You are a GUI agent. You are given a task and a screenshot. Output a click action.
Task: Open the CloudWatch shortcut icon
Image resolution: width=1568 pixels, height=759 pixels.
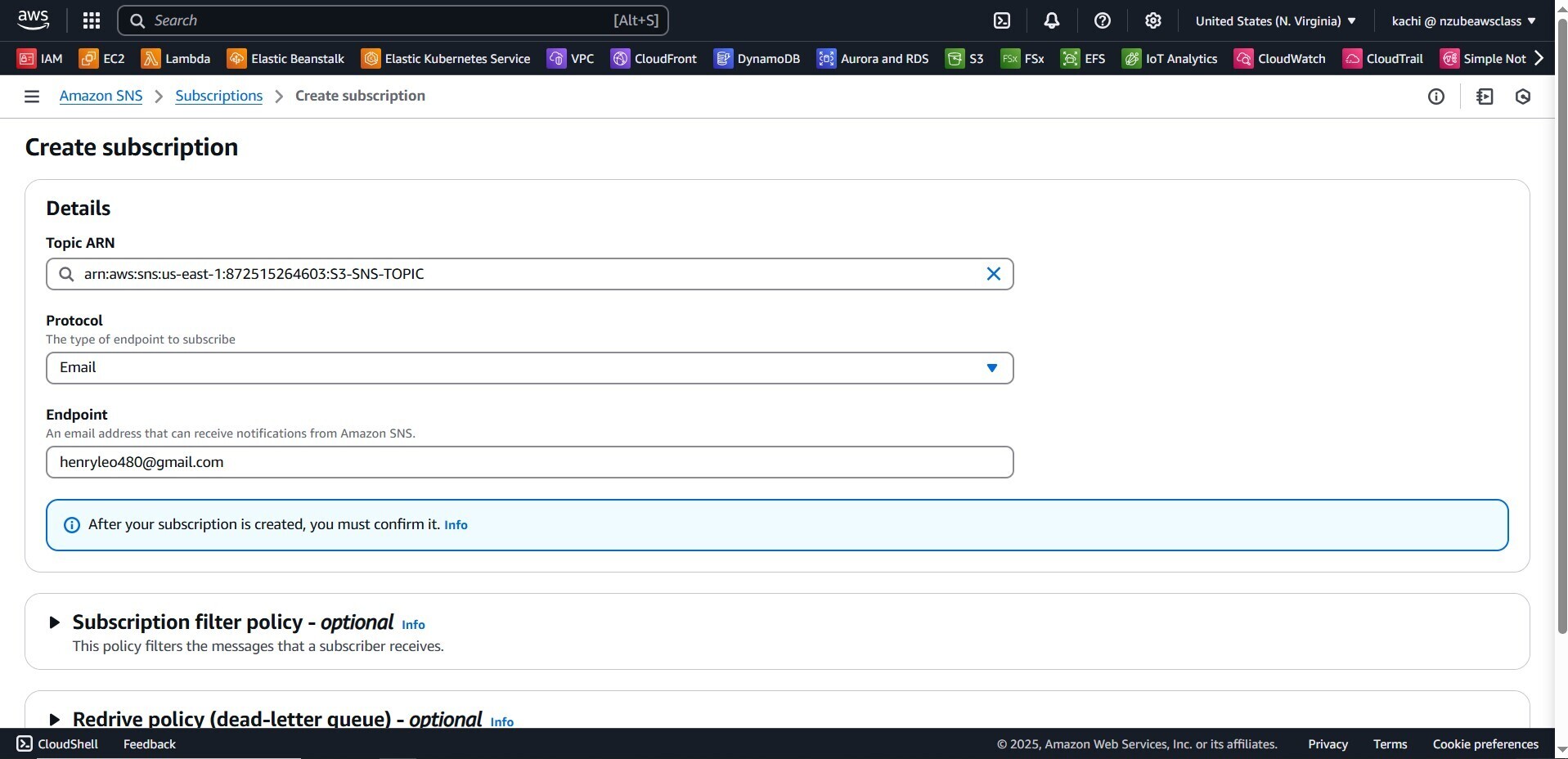tap(1243, 58)
